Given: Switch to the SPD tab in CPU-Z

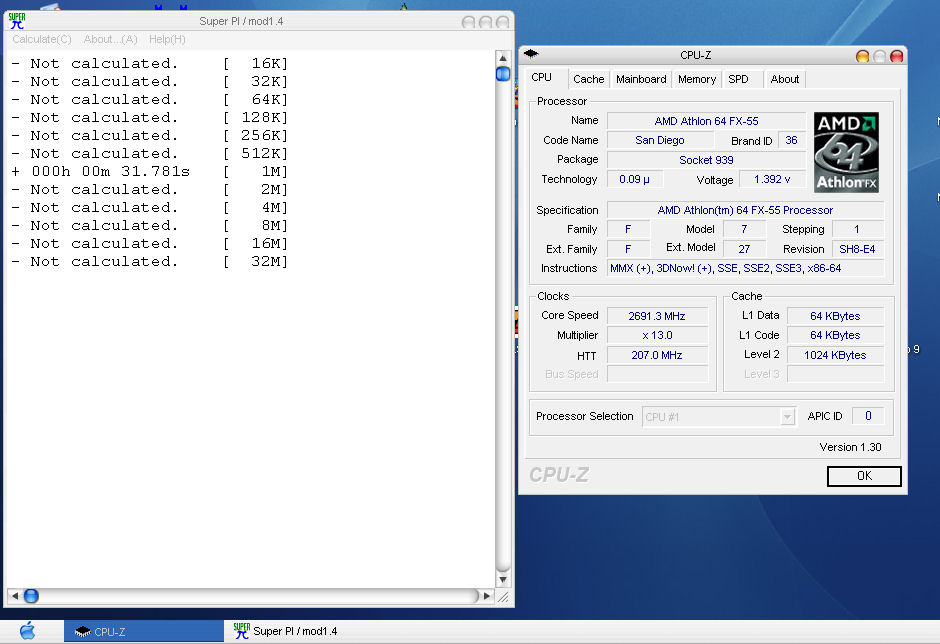Looking at the screenshot, I should [x=739, y=79].
